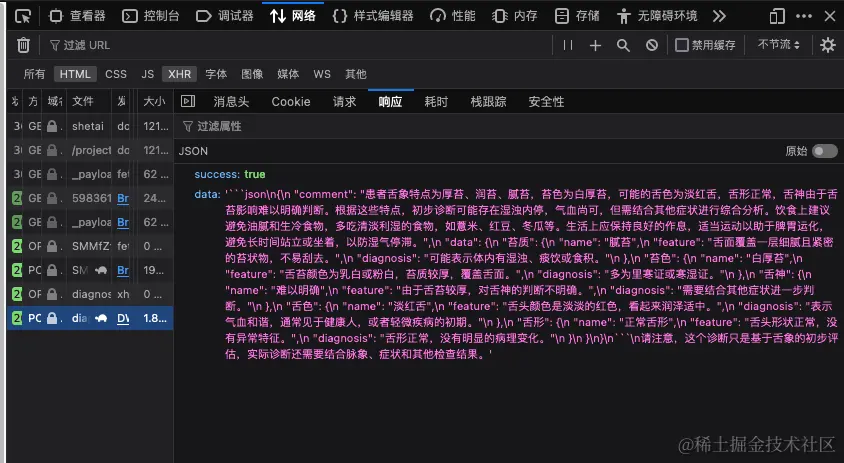Screen dimensions: 844x463
Task: Sort by the 文件 column header
Action: pyautogui.click(x=90, y=101)
